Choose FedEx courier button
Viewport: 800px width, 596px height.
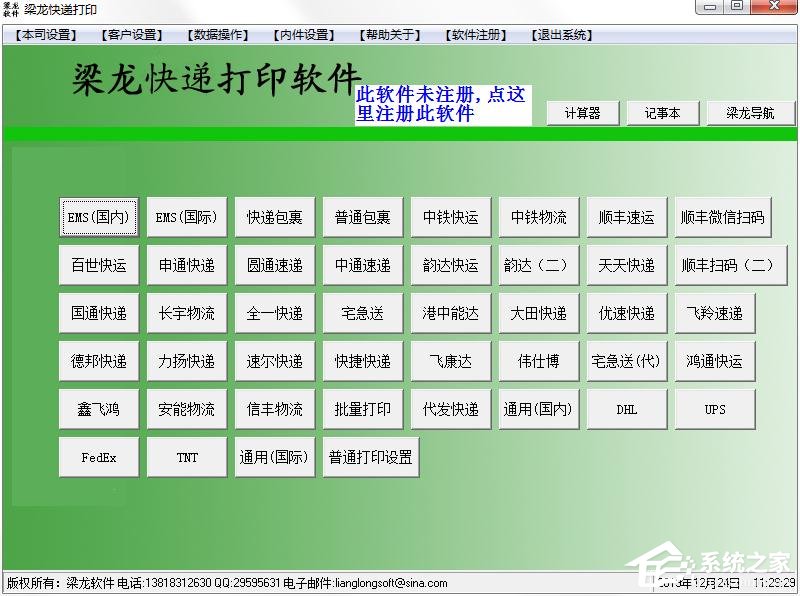98,457
